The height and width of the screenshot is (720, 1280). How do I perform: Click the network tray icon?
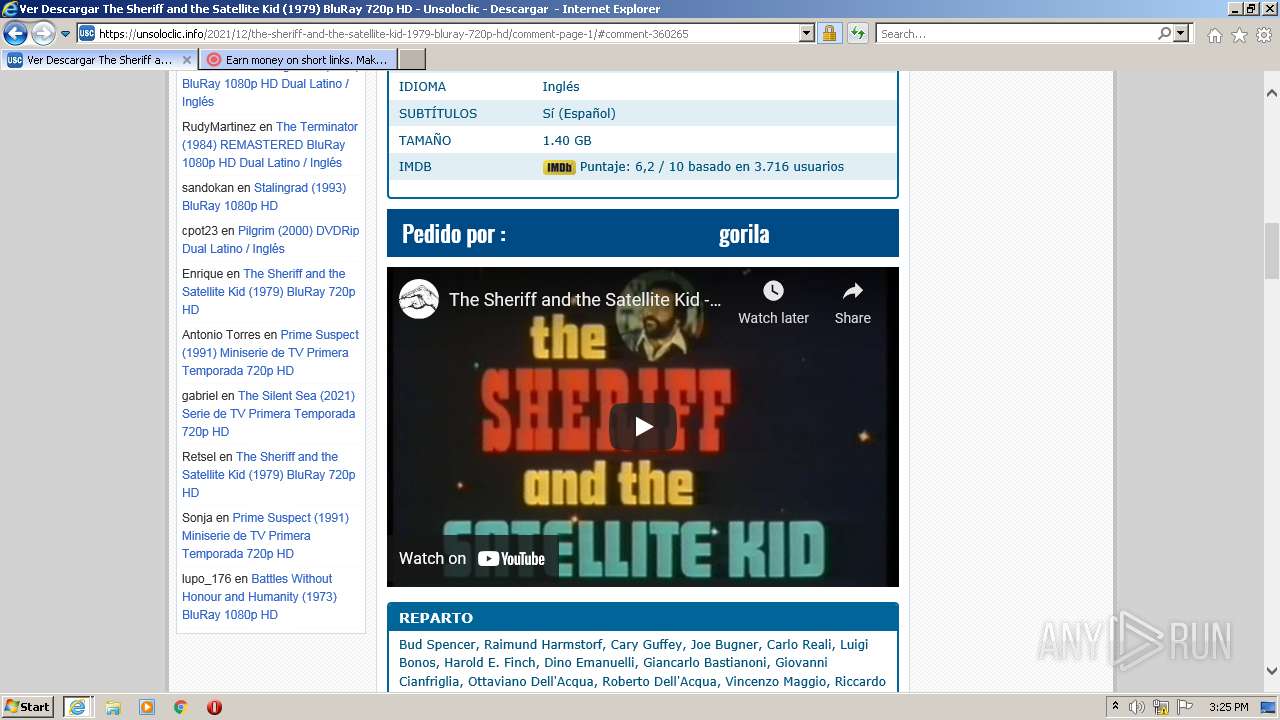1161,707
